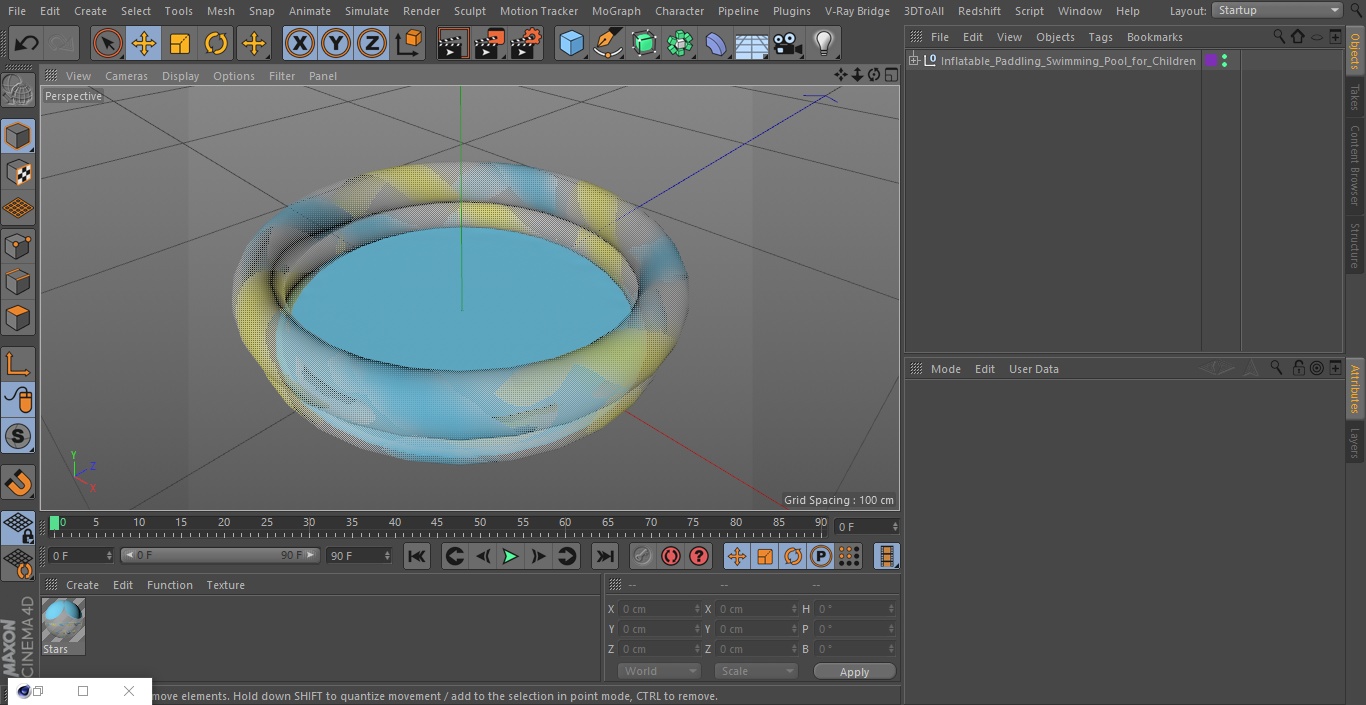
Task: Open the viewport Cameras menu
Action: [126, 76]
